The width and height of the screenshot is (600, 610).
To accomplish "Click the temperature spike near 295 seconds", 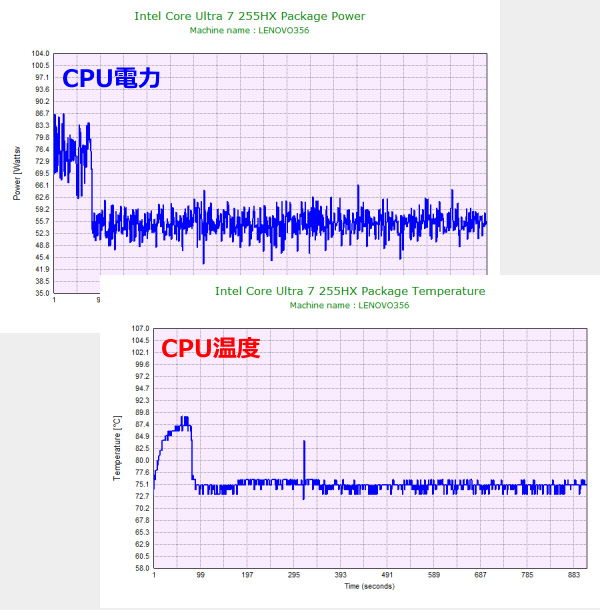I will coord(304,445).
